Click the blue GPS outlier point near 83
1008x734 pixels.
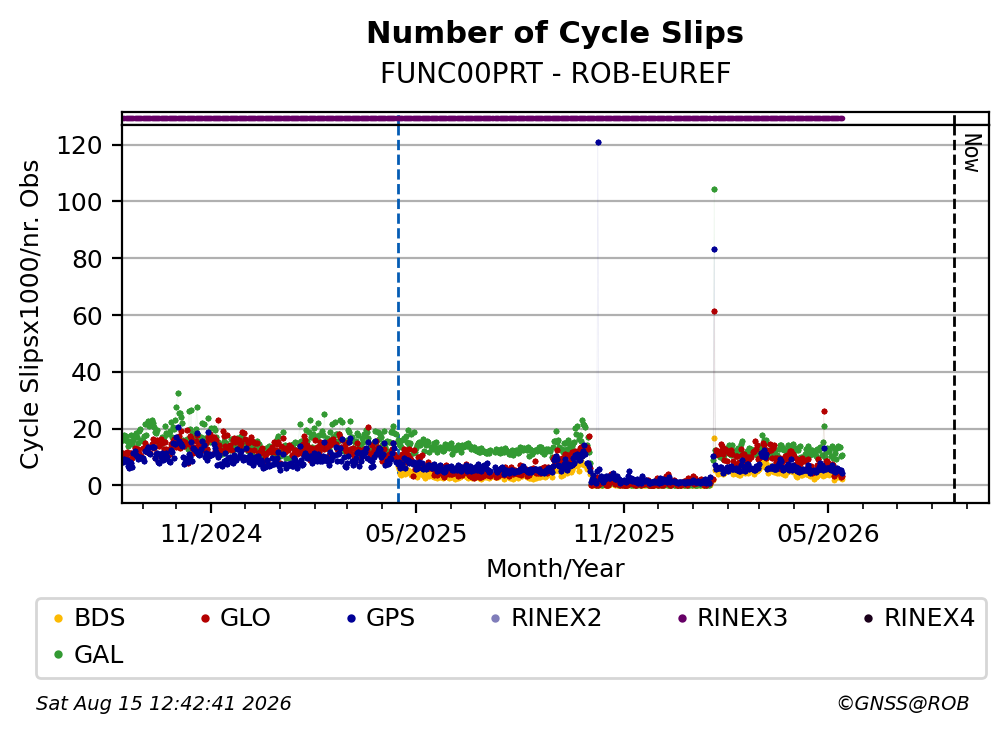(x=714, y=249)
